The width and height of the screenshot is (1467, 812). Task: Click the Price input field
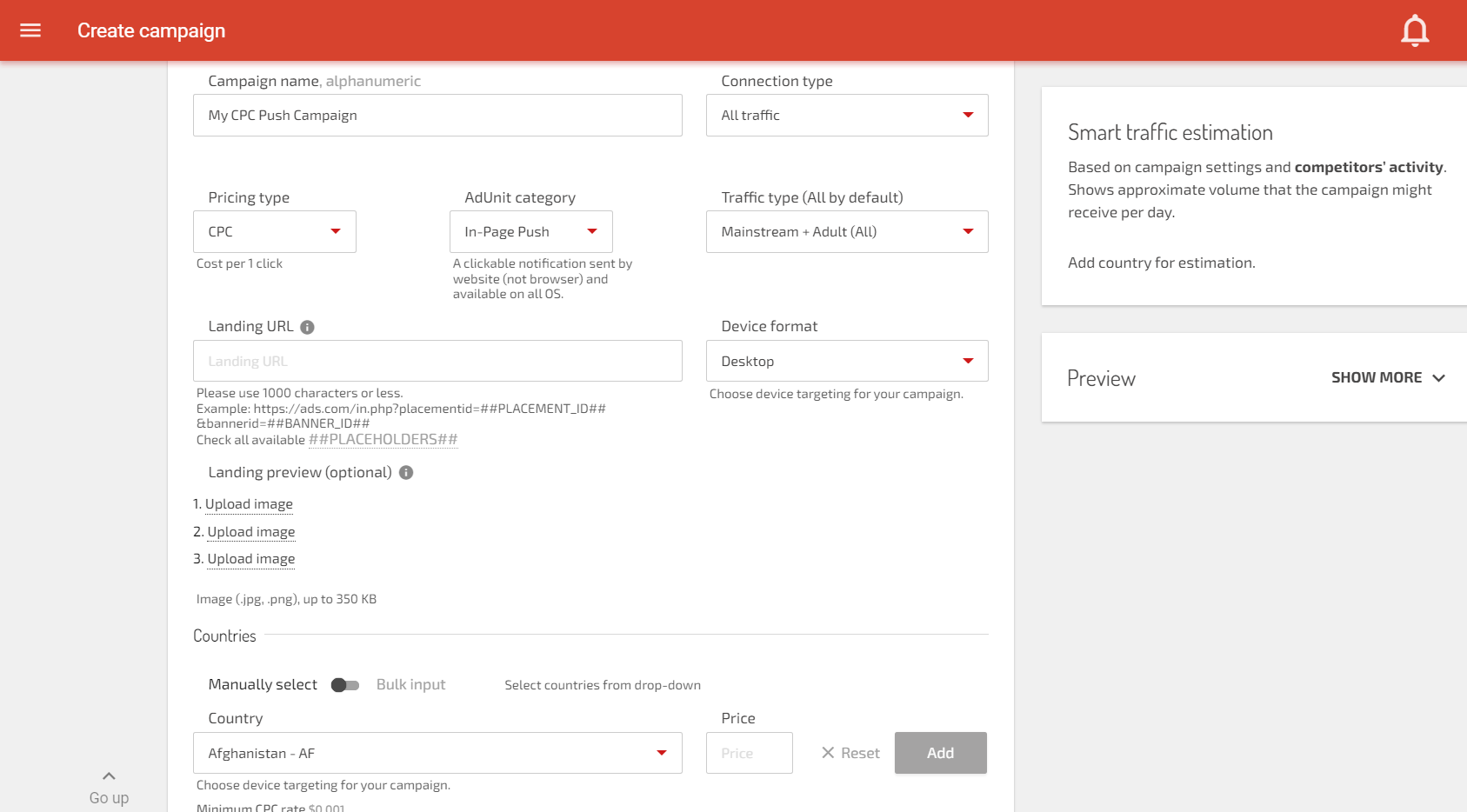coord(749,753)
